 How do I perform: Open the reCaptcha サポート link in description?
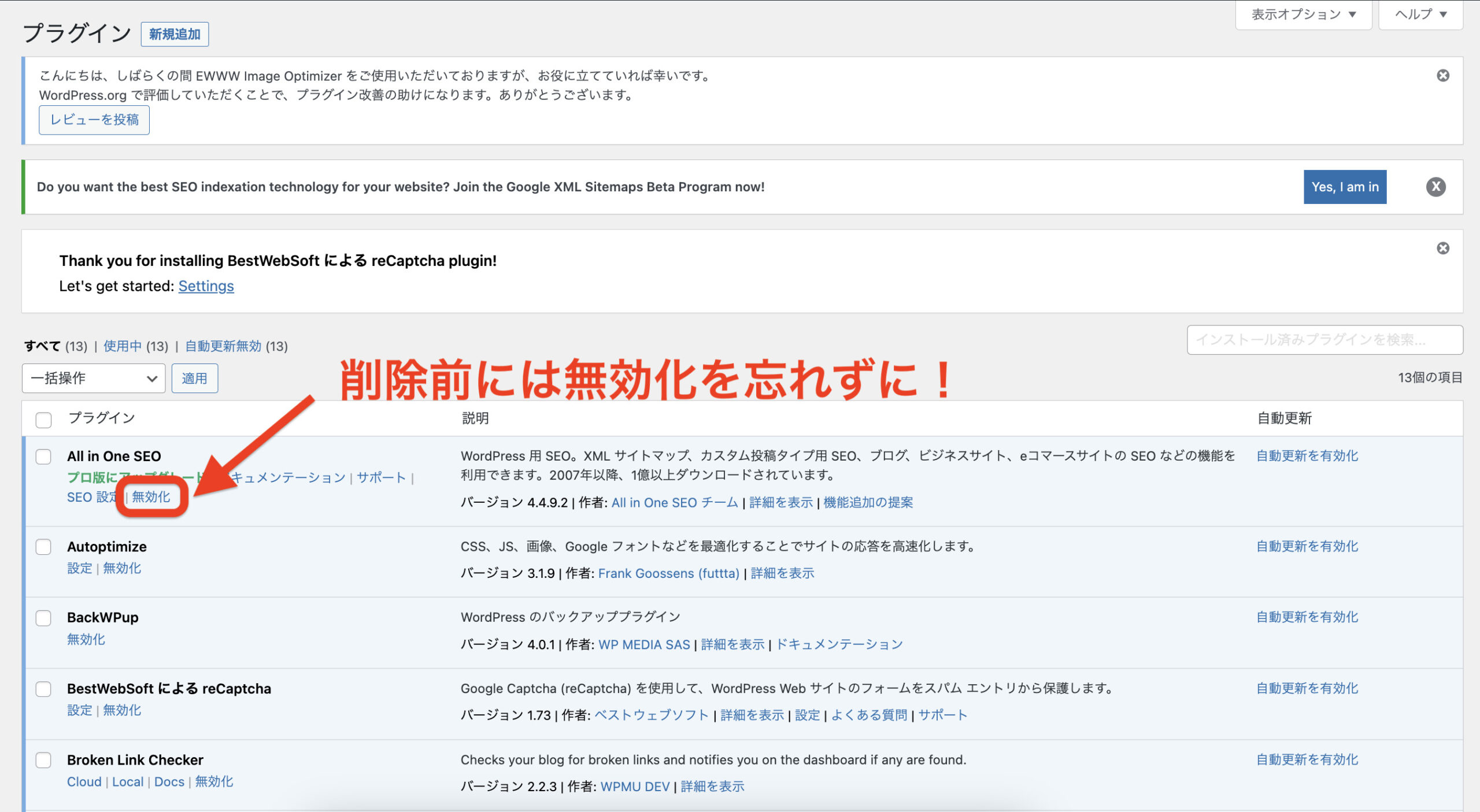coord(943,715)
